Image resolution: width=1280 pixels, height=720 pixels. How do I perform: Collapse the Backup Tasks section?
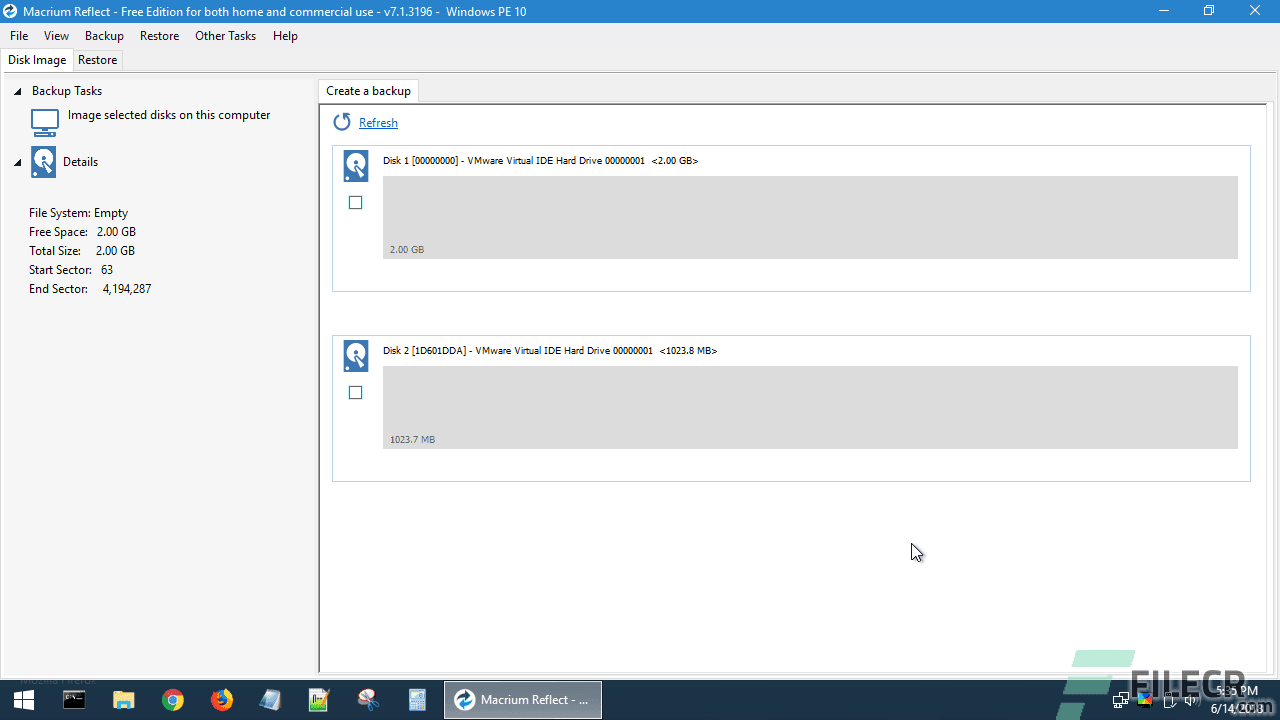(16, 90)
